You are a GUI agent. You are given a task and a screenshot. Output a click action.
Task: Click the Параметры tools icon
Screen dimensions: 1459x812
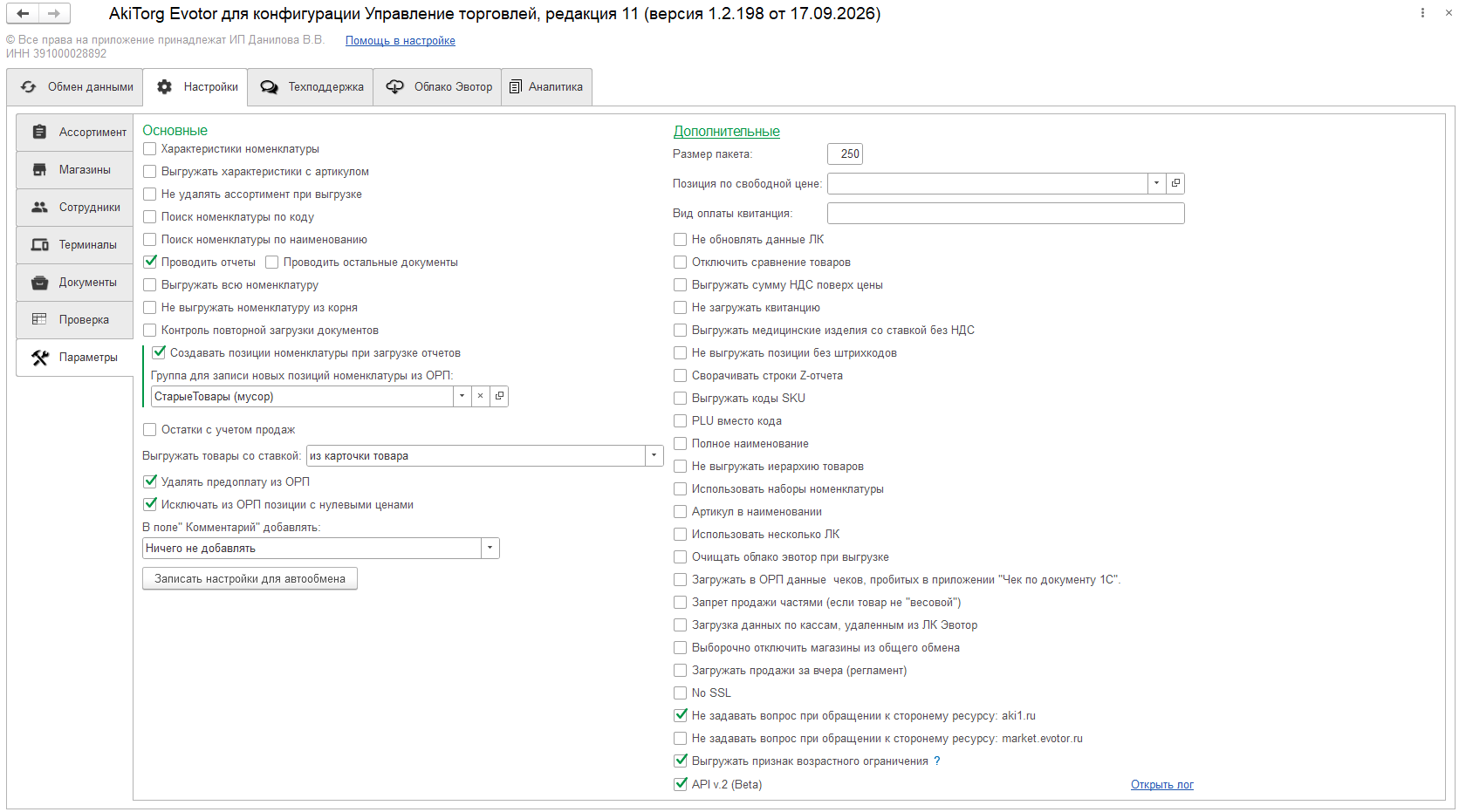point(40,358)
